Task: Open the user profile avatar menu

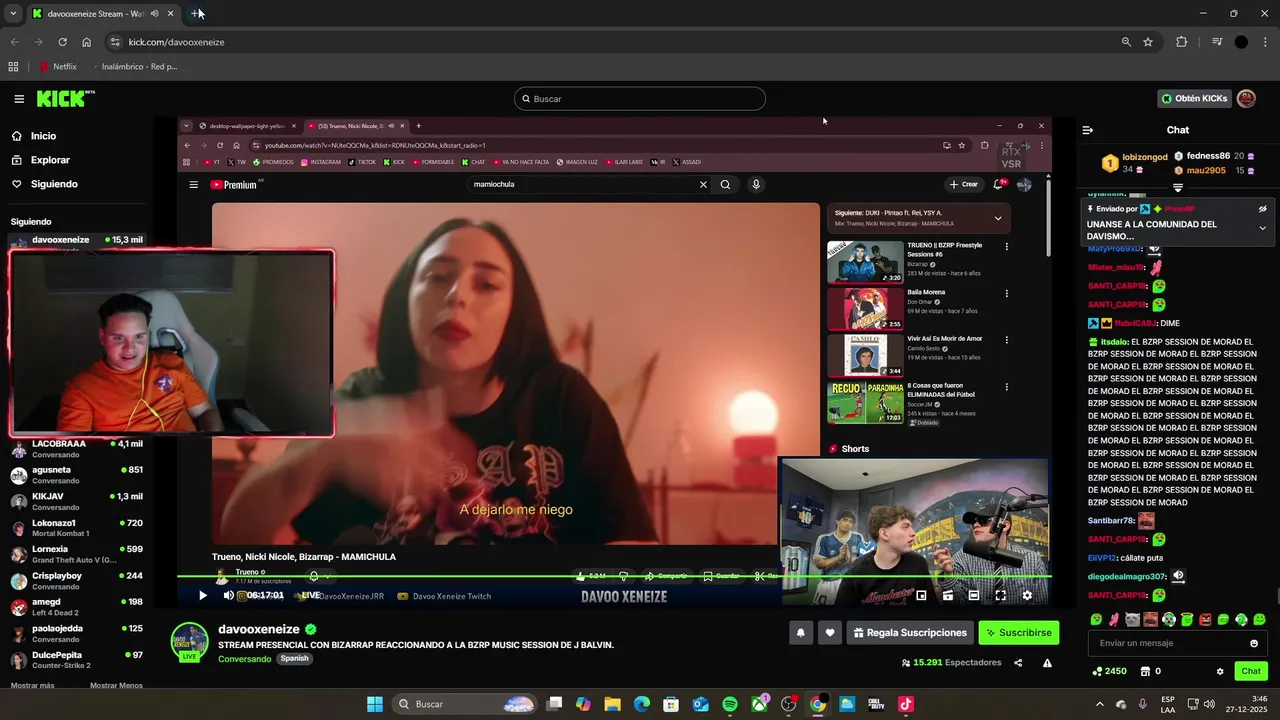Action: click(1246, 99)
